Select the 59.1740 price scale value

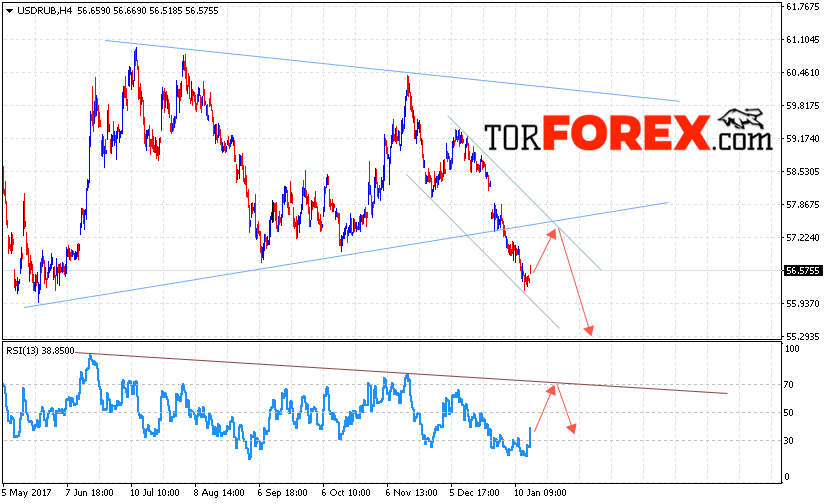pyautogui.click(x=802, y=139)
